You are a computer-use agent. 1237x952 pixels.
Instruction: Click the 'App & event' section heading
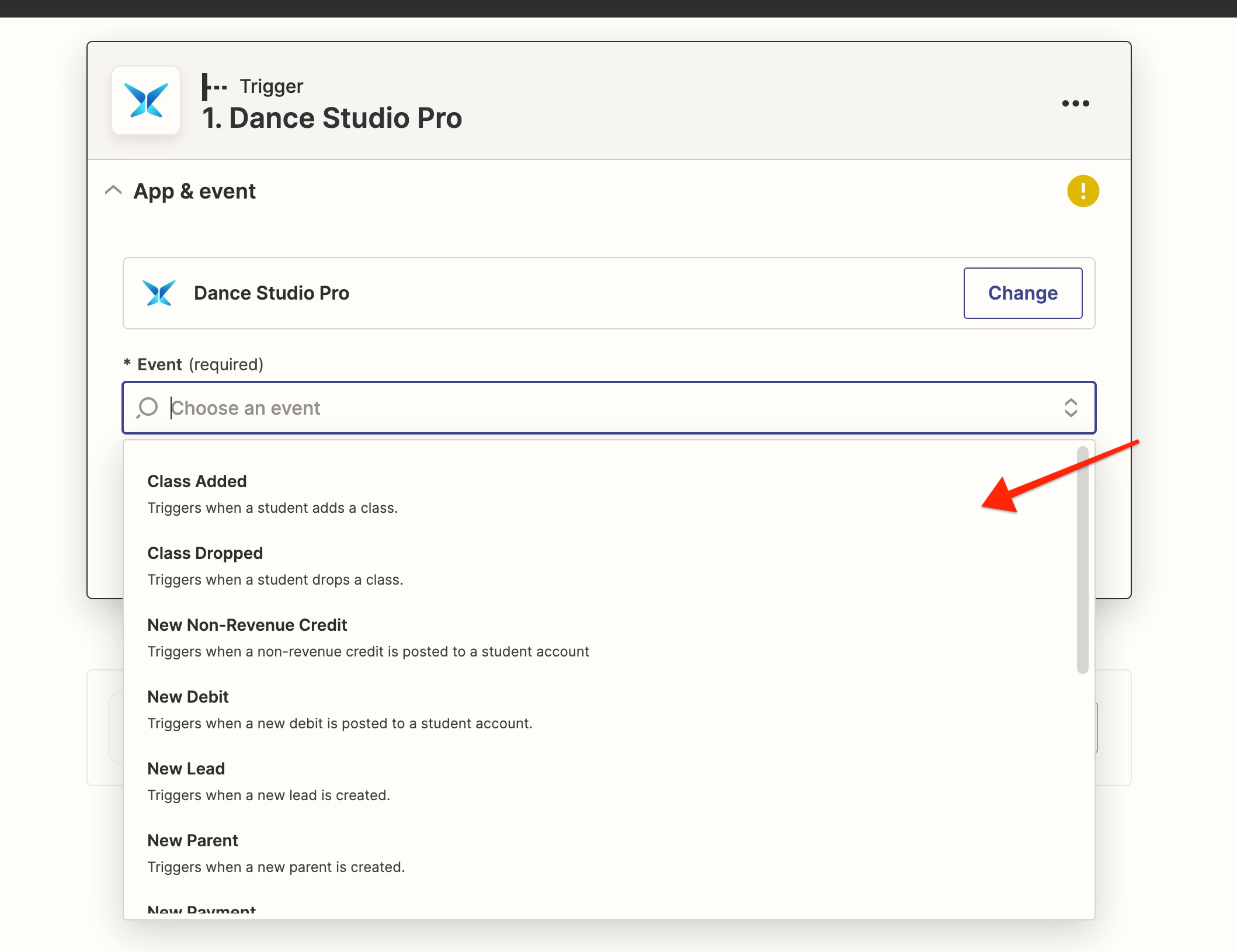(x=194, y=191)
